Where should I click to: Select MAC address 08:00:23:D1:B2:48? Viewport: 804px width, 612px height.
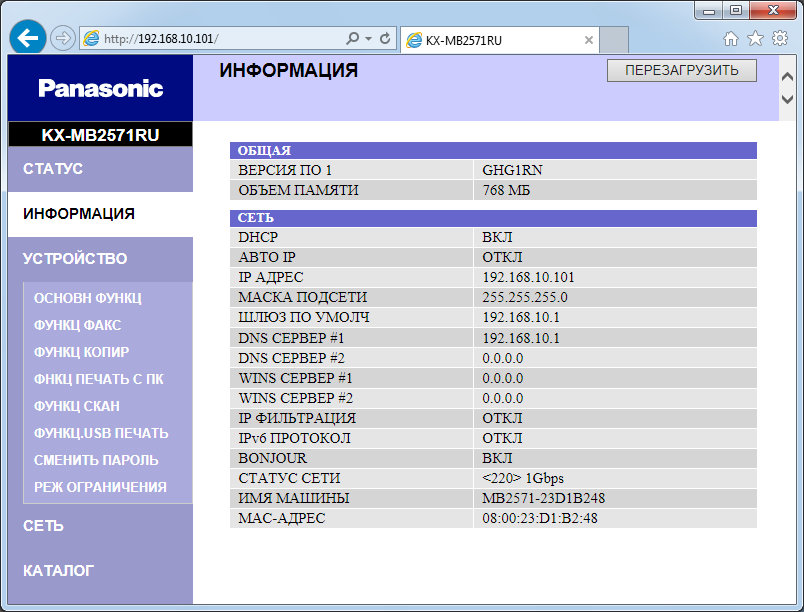click(539, 518)
